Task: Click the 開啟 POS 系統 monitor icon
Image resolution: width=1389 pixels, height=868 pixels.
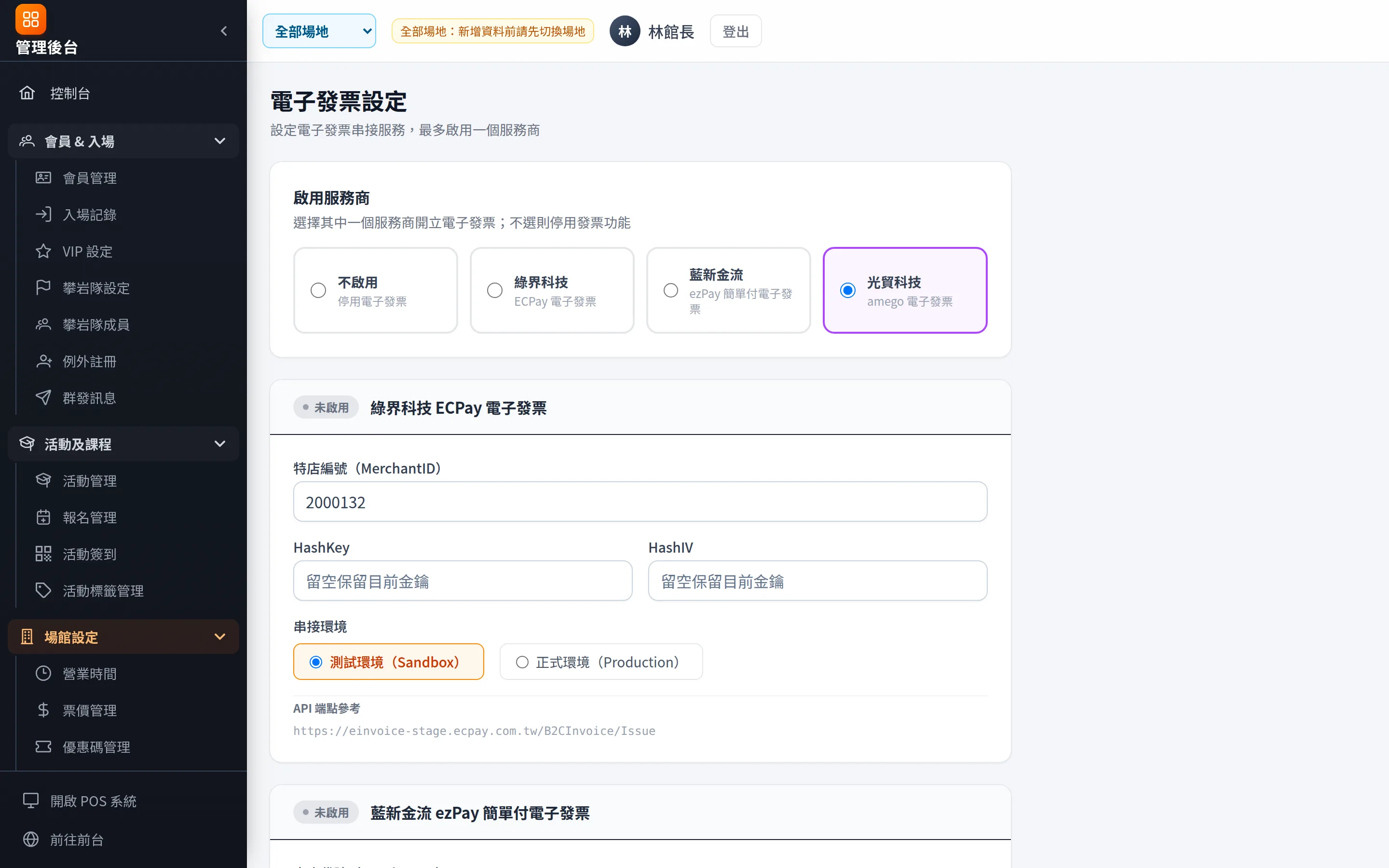Action: 30,801
